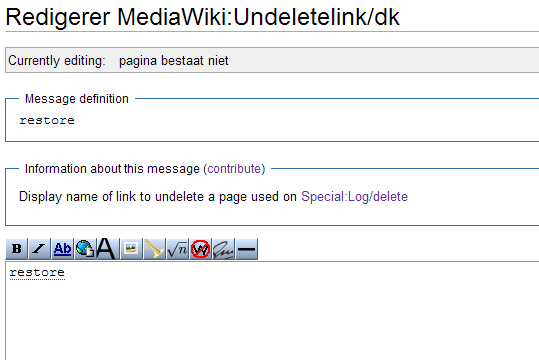Add your signature with timestamp
The image size is (539, 360).
point(223,249)
